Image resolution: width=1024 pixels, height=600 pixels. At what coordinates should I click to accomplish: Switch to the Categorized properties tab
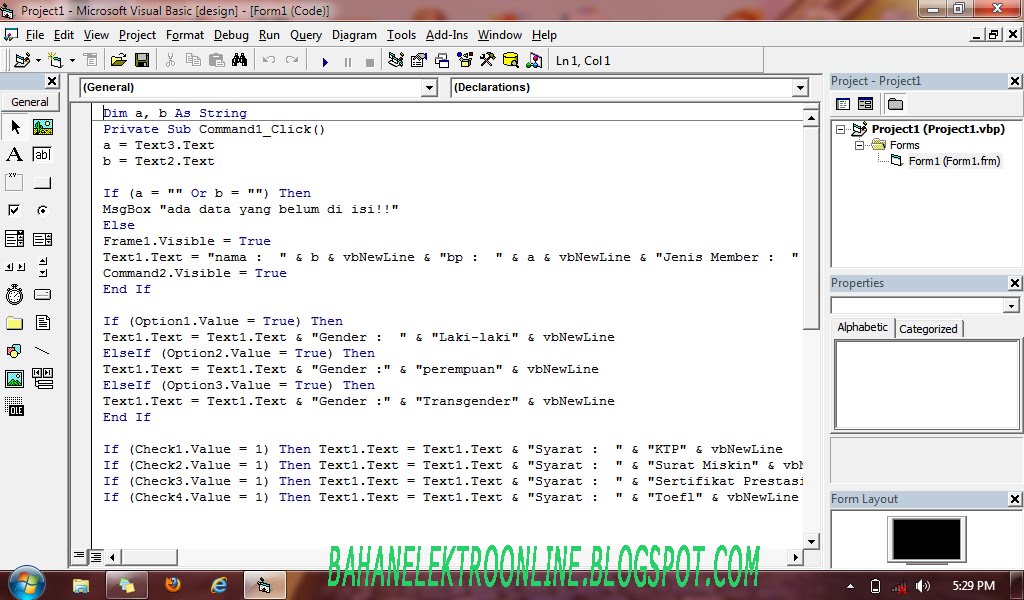(928, 328)
